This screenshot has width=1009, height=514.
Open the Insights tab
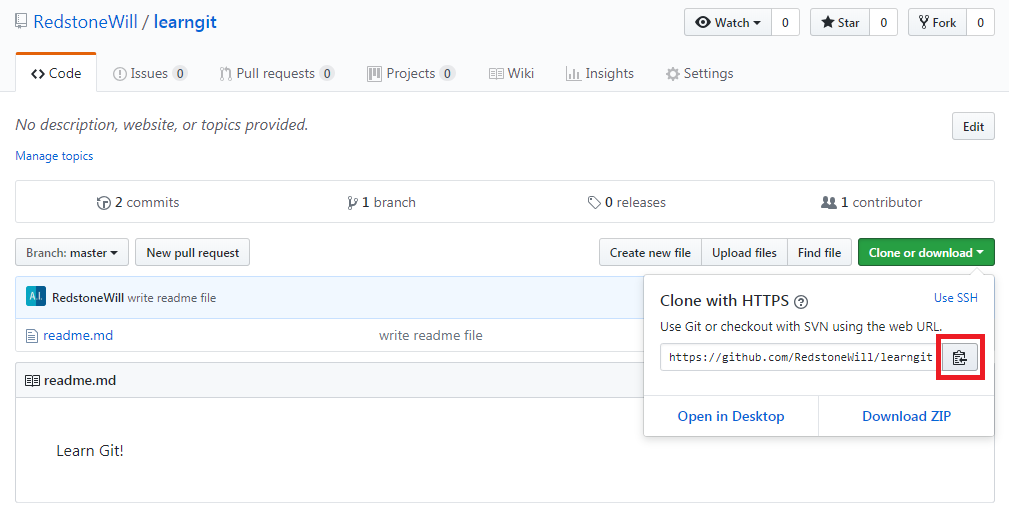pyautogui.click(x=600, y=73)
